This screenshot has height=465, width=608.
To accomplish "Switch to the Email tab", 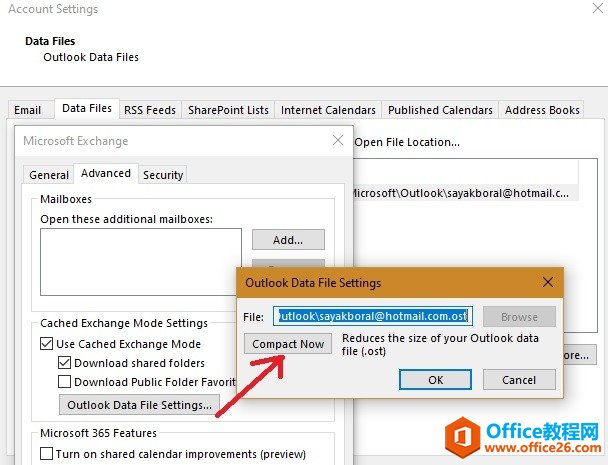I will [28, 110].
